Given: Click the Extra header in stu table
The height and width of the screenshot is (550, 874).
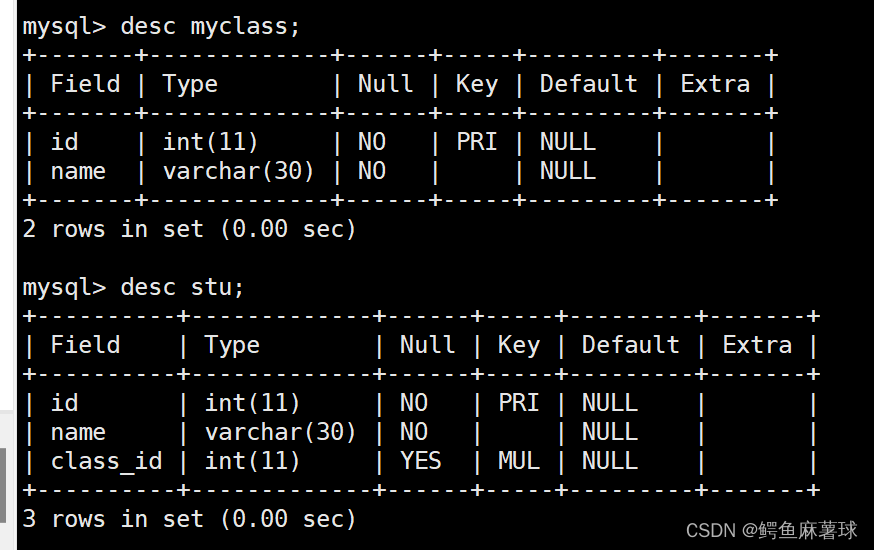Looking at the screenshot, I should (x=756, y=345).
